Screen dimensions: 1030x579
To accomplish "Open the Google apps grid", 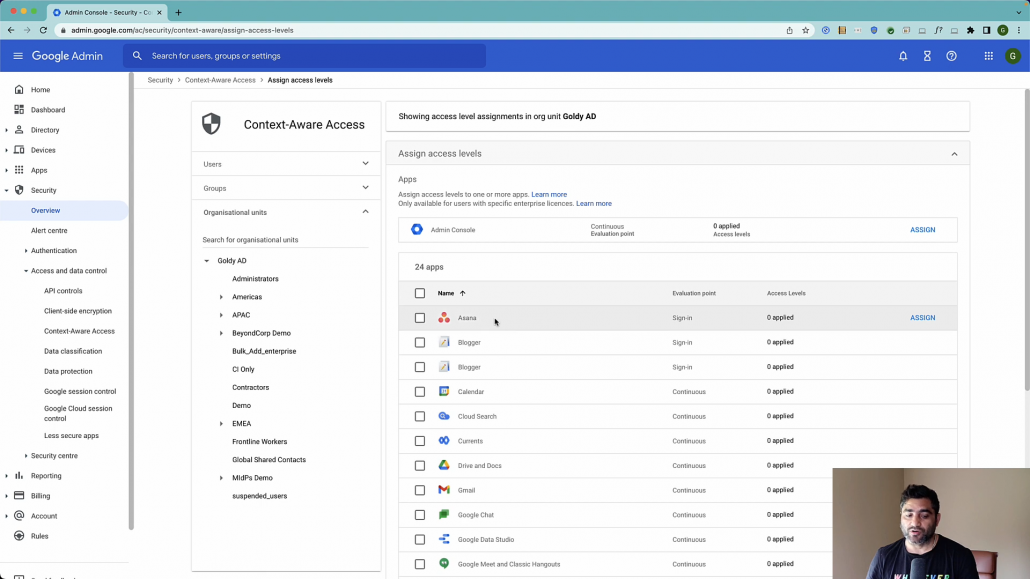I will [989, 56].
